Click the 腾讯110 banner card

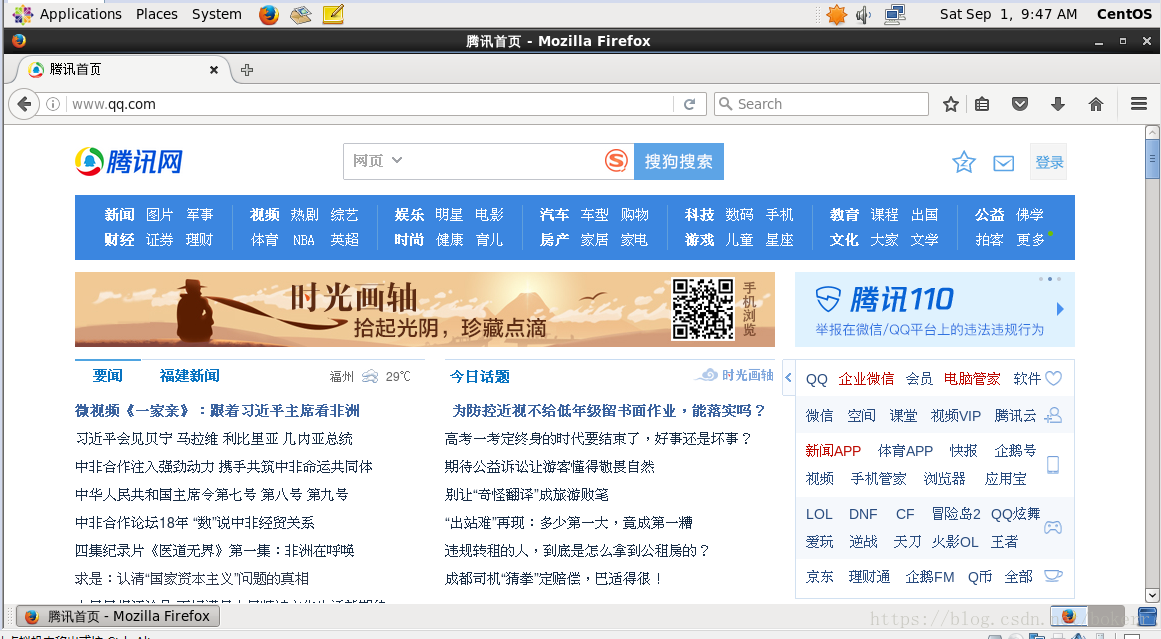(x=934, y=310)
